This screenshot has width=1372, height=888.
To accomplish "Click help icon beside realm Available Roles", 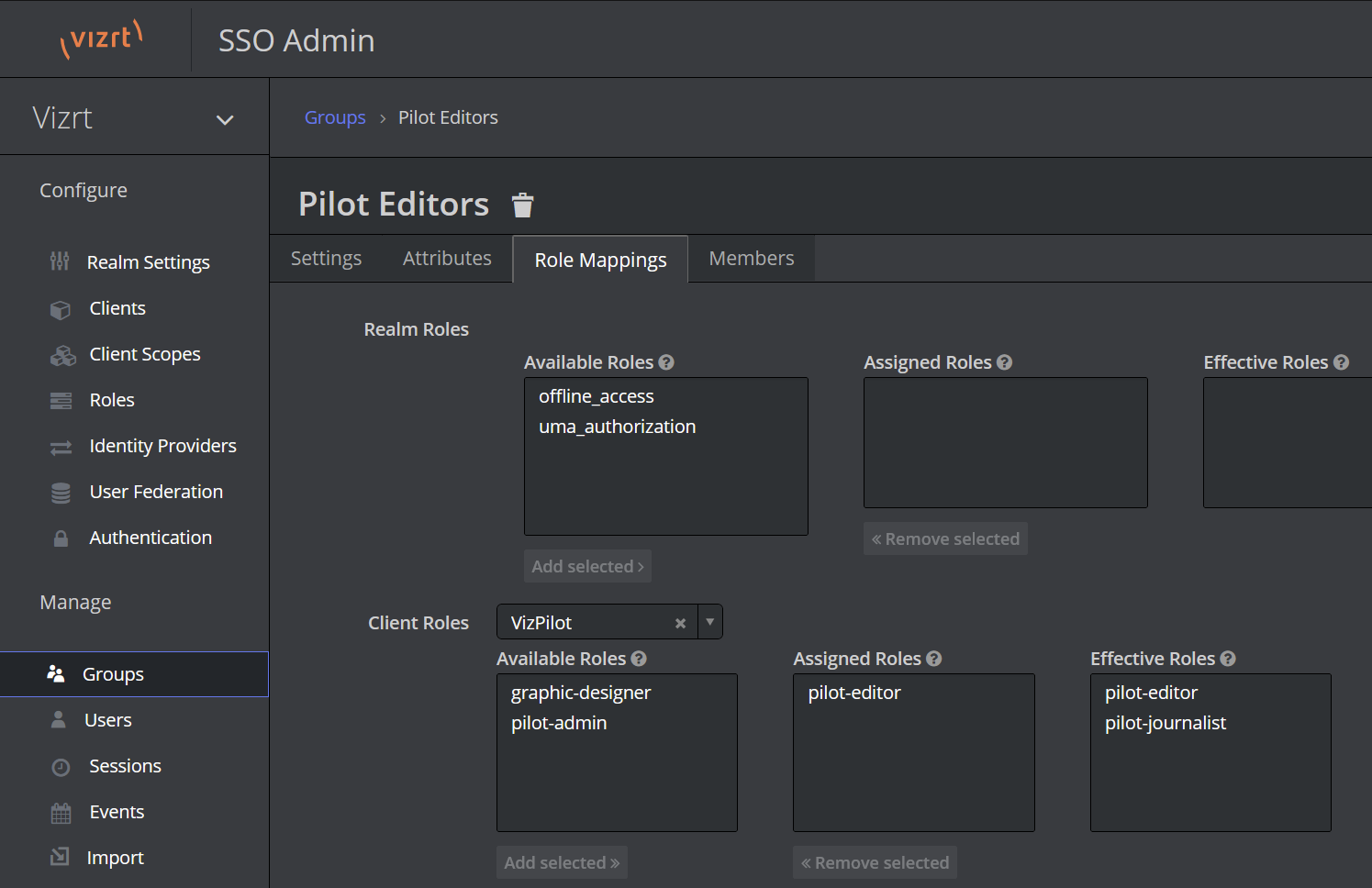I will pos(666,362).
